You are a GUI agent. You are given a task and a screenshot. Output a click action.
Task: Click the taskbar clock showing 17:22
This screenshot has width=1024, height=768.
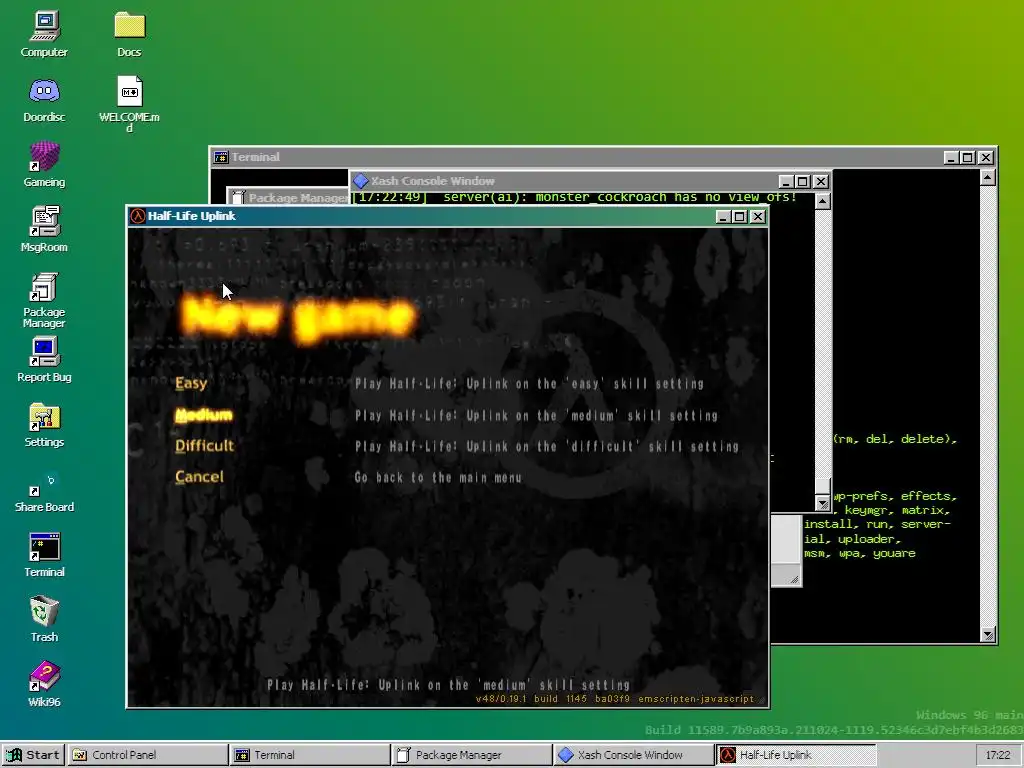[998, 755]
